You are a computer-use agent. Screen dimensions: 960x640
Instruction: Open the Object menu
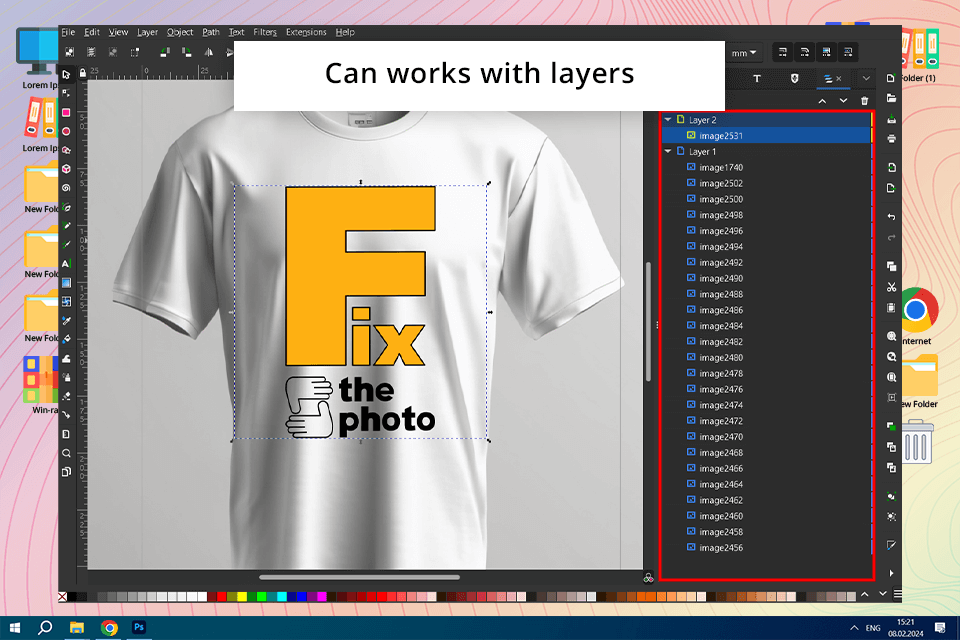pos(179,32)
